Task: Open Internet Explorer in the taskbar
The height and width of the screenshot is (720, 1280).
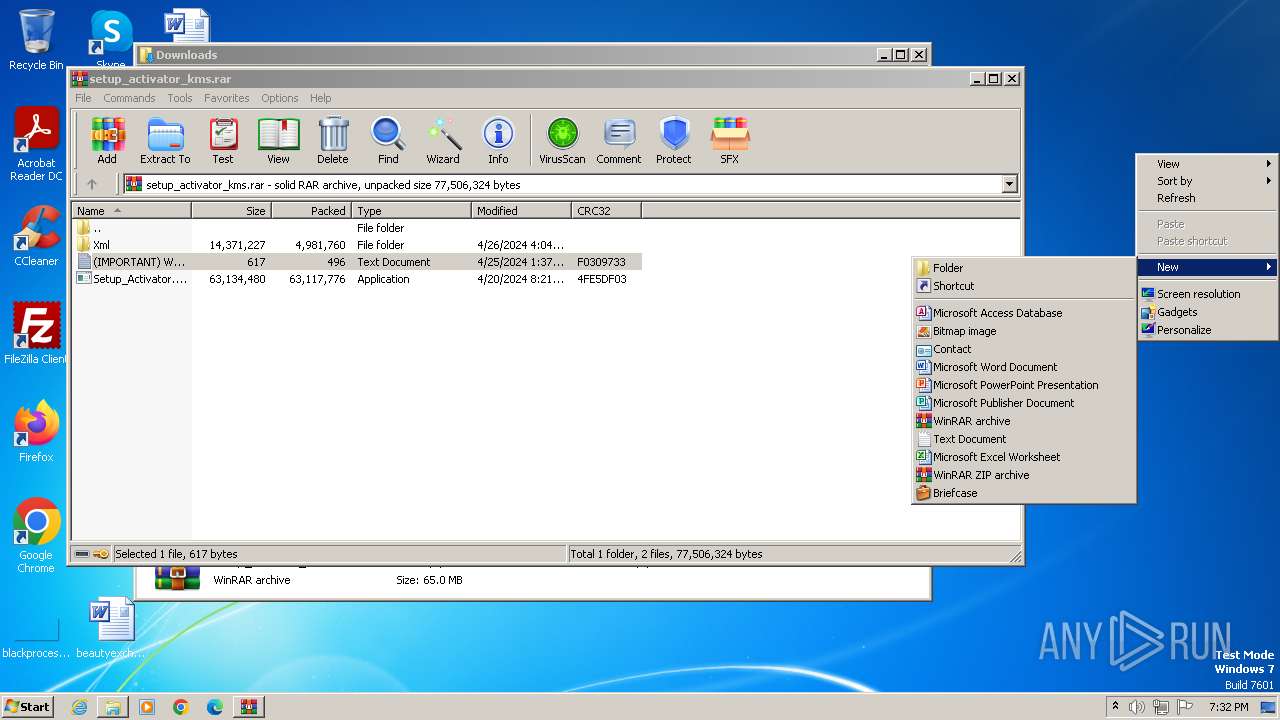Action: pyautogui.click(x=79, y=707)
